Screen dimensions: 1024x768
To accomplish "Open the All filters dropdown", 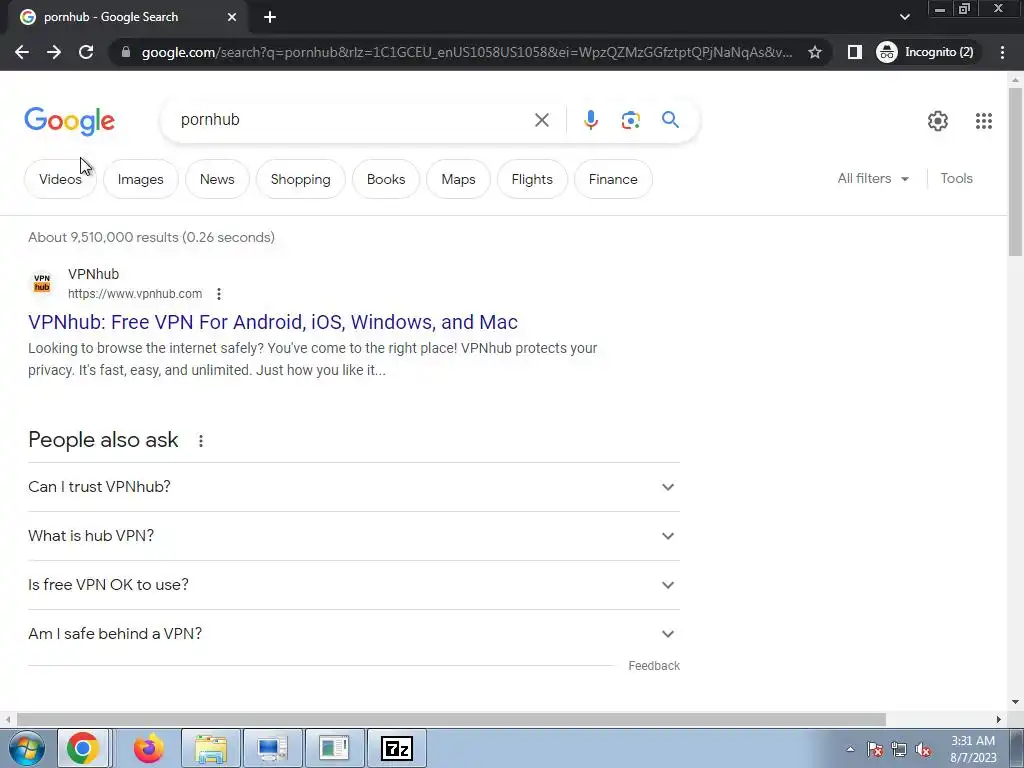I will 873,178.
